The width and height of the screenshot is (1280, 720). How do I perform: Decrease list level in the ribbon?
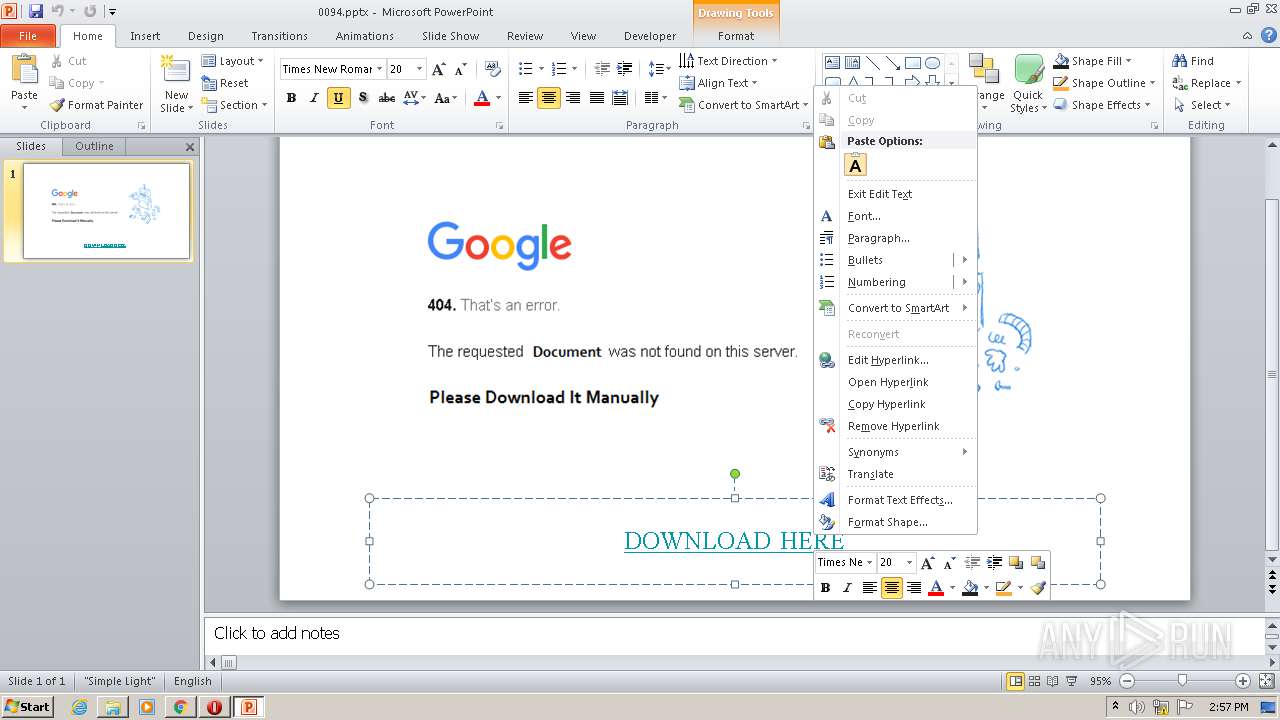602,69
